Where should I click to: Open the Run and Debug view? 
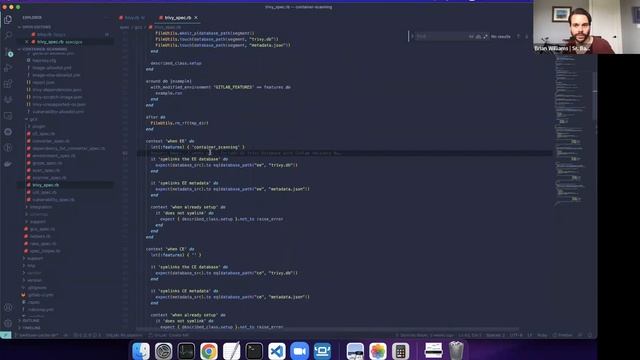click(8, 68)
